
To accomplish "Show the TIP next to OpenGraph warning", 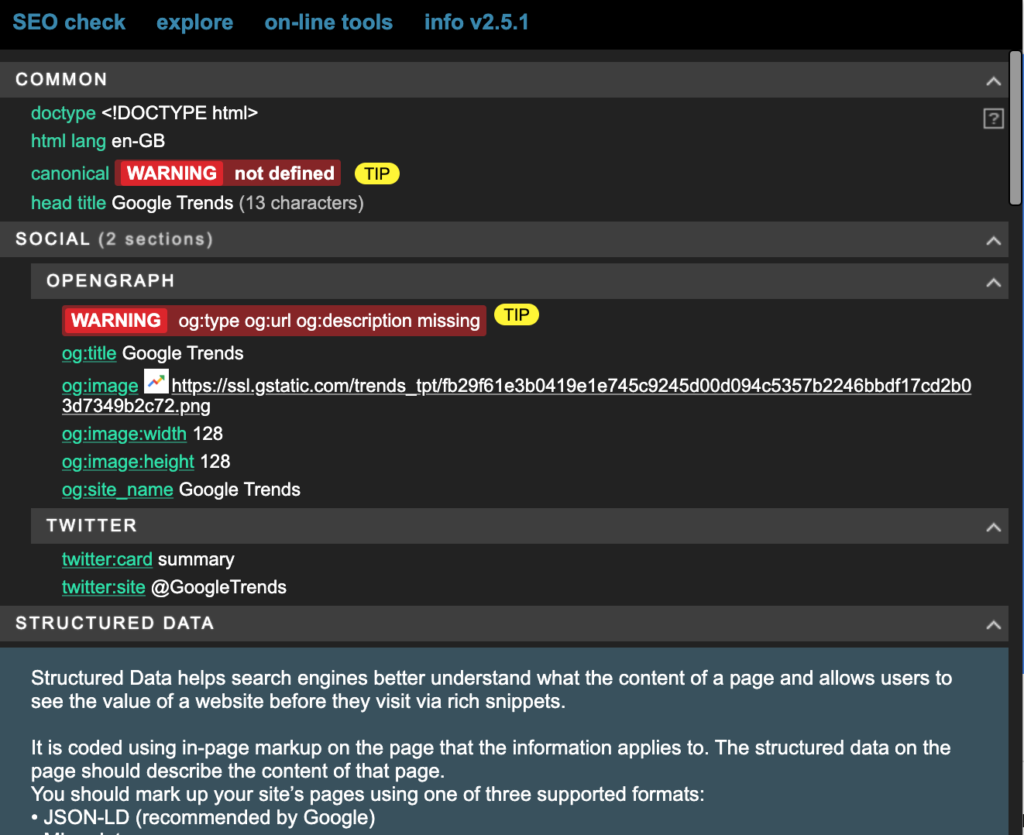I will tap(517, 315).
